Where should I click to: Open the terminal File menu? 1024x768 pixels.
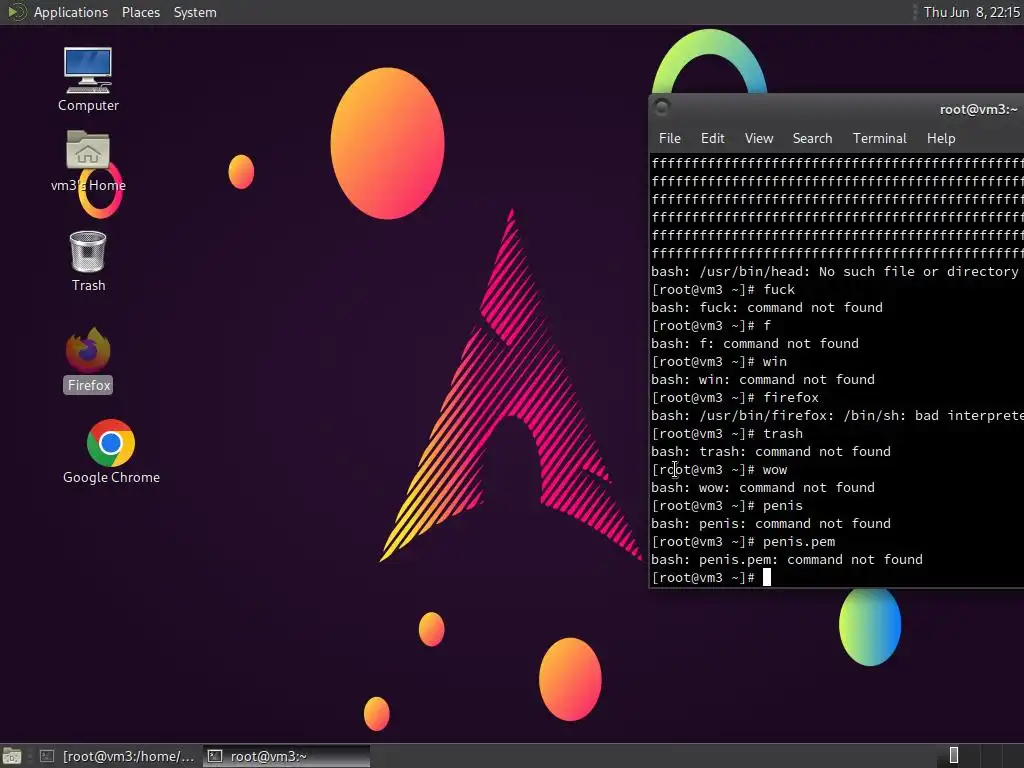pyautogui.click(x=669, y=138)
